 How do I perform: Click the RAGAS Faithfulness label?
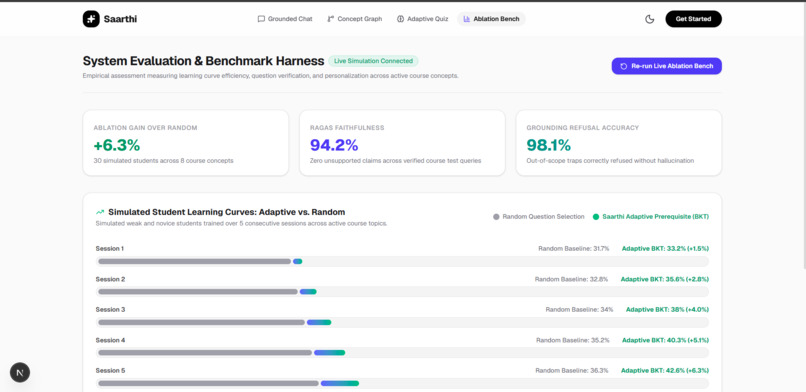click(x=347, y=127)
